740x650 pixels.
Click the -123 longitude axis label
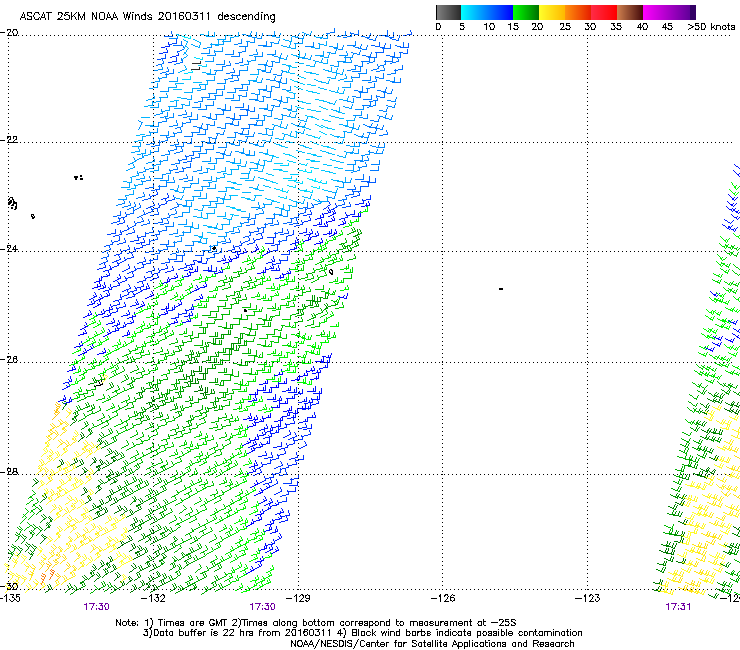pos(587,598)
